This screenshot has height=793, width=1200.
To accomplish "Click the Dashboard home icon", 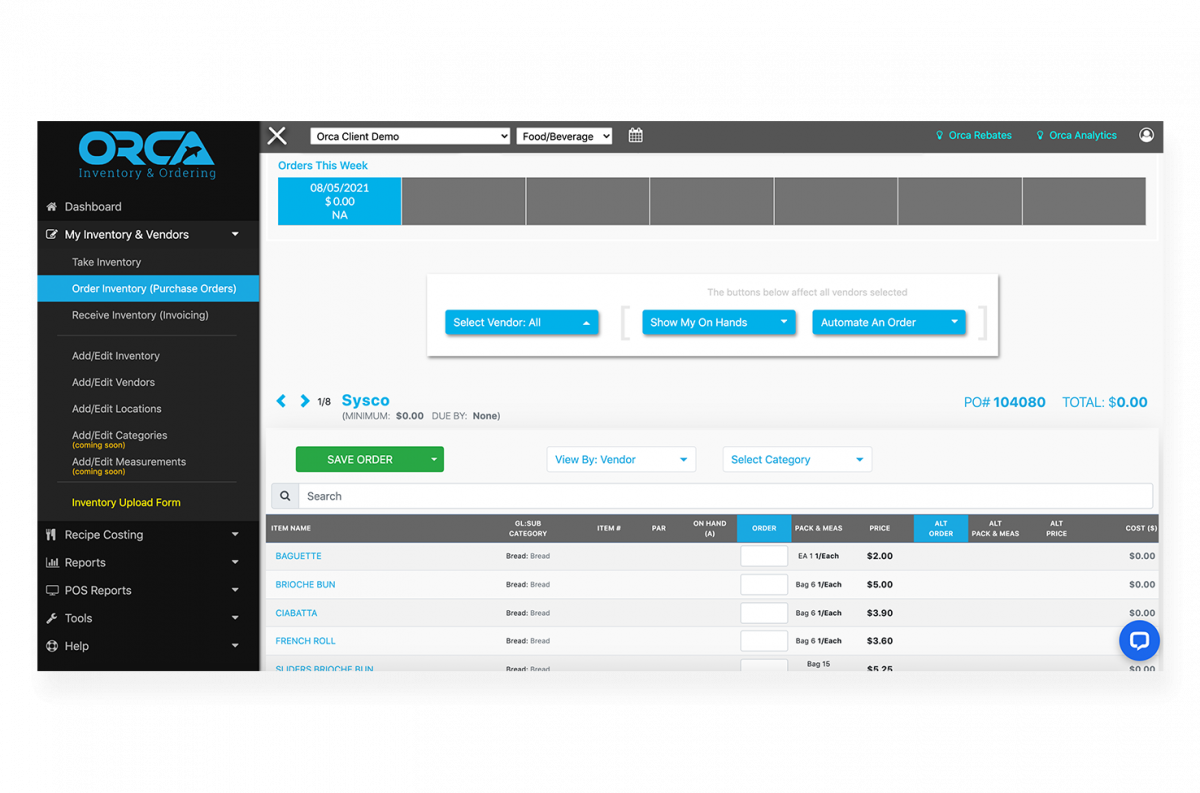I will [52, 207].
